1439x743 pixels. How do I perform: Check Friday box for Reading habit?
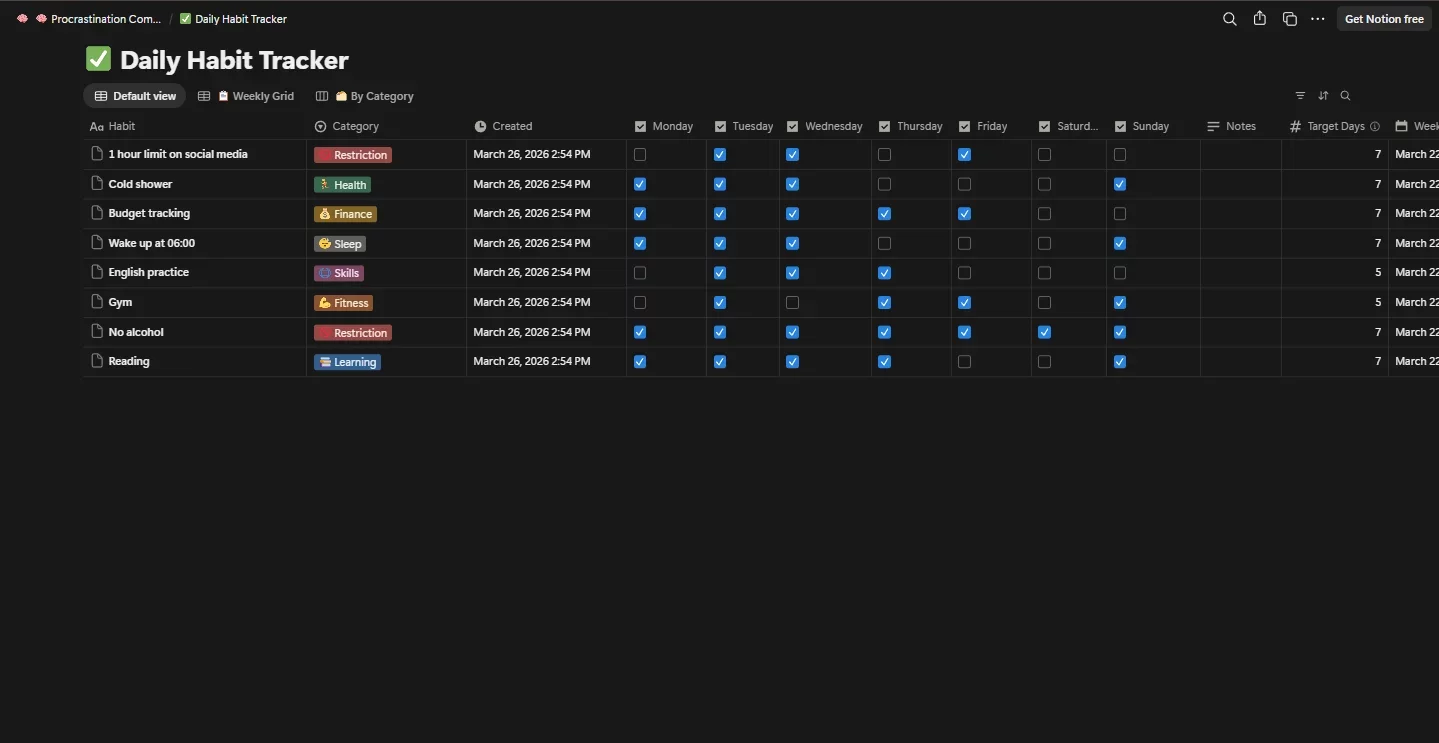pyautogui.click(x=964, y=362)
